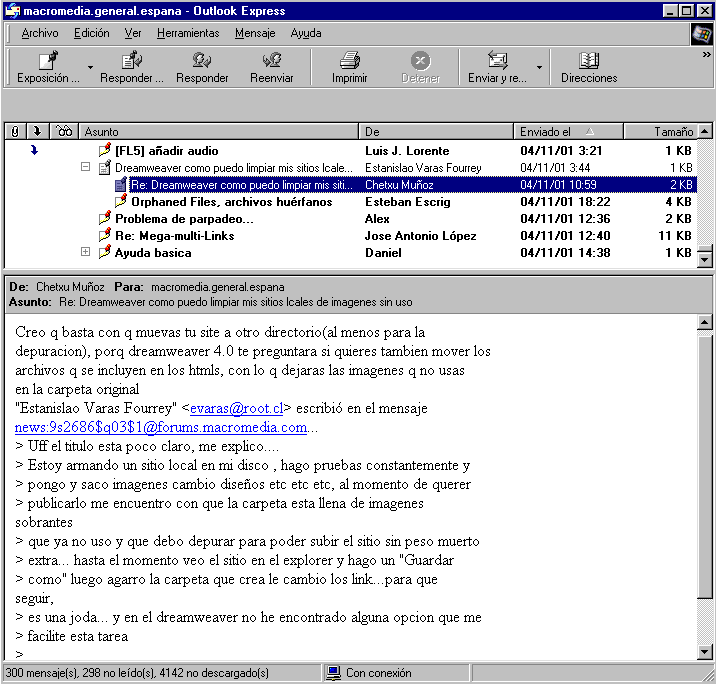The height and width of the screenshot is (684, 716).
Task: Open the Exposición dropdown arrow
Action: point(90,68)
